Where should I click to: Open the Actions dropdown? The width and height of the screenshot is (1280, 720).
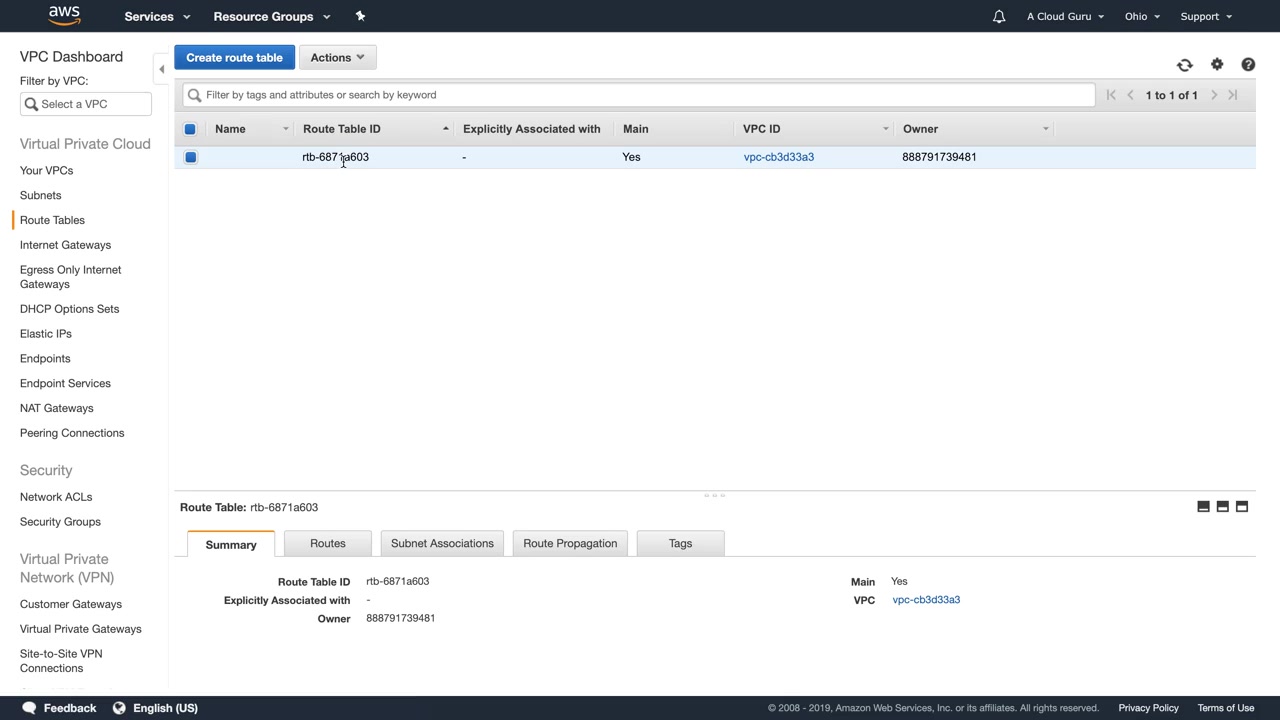point(338,57)
